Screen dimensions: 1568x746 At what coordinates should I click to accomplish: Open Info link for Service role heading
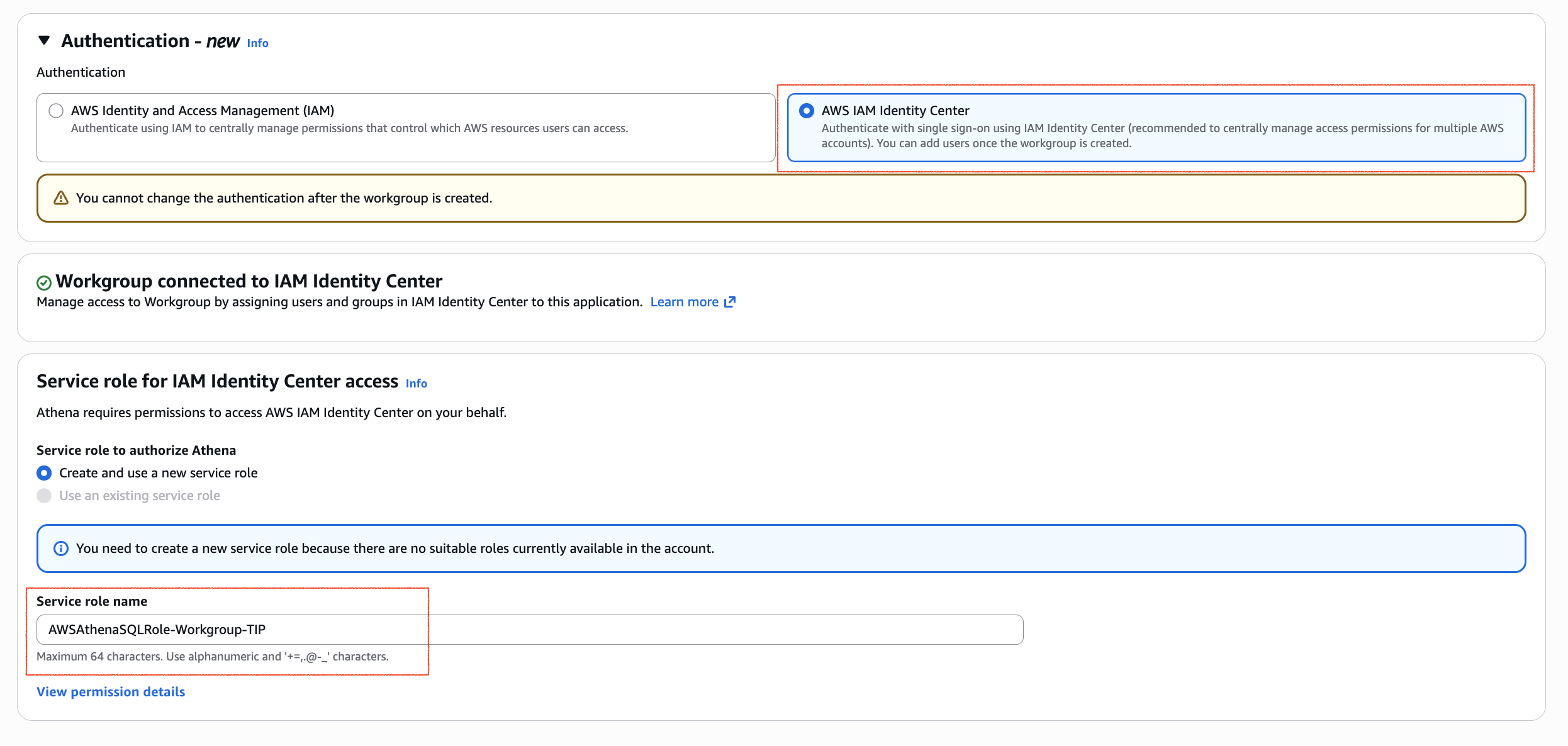click(x=417, y=383)
